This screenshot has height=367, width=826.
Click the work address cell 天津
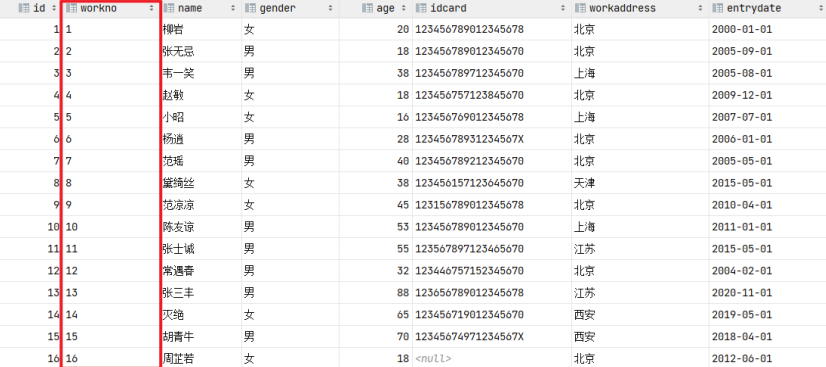click(584, 183)
